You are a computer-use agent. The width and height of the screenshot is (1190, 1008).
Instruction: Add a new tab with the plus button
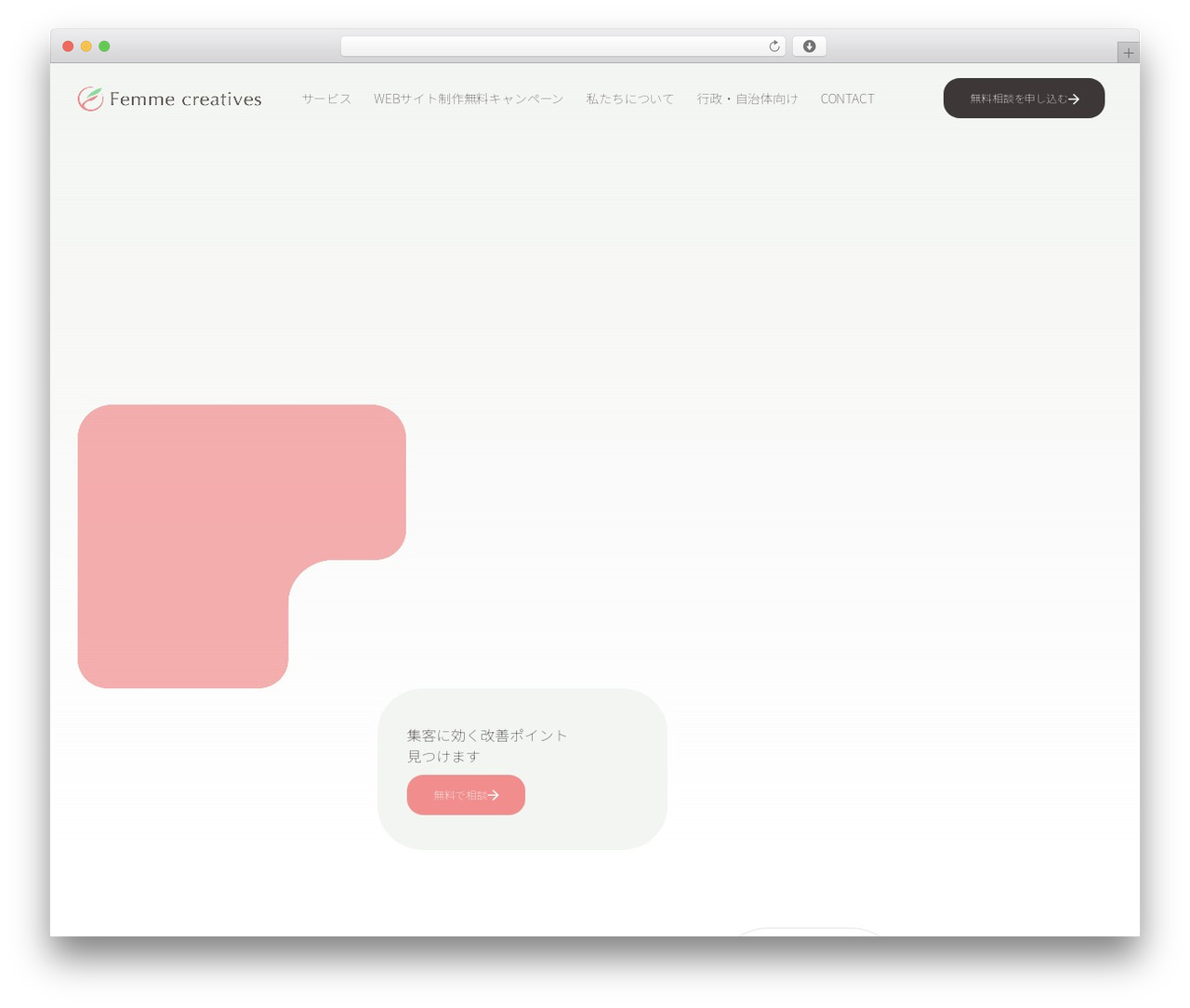coord(1128,53)
